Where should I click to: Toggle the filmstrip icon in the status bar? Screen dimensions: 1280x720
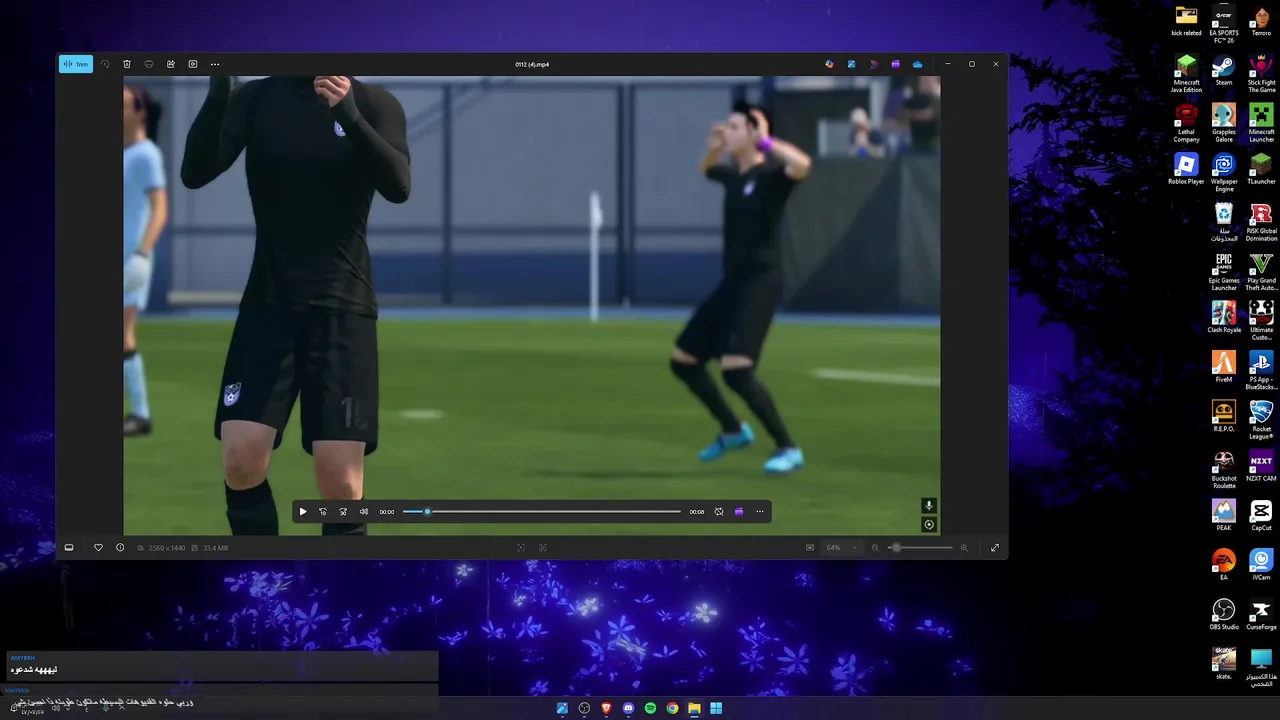tap(69, 548)
